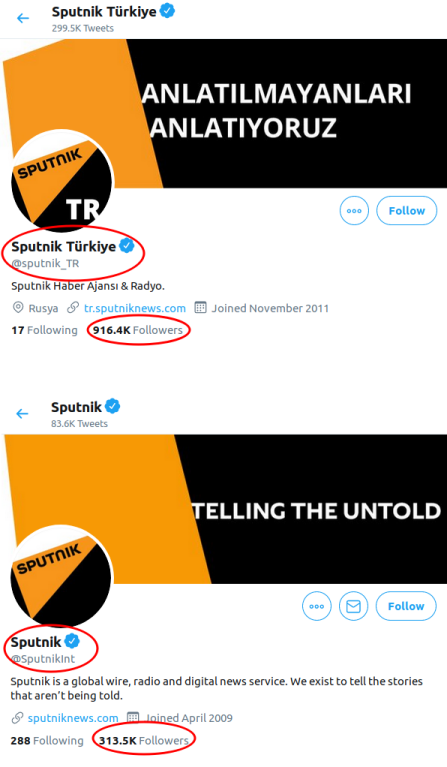Click the back arrow beside Sputnik header
Viewport: 447px width, 767px height.
pyautogui.click(x=22, y=414)
